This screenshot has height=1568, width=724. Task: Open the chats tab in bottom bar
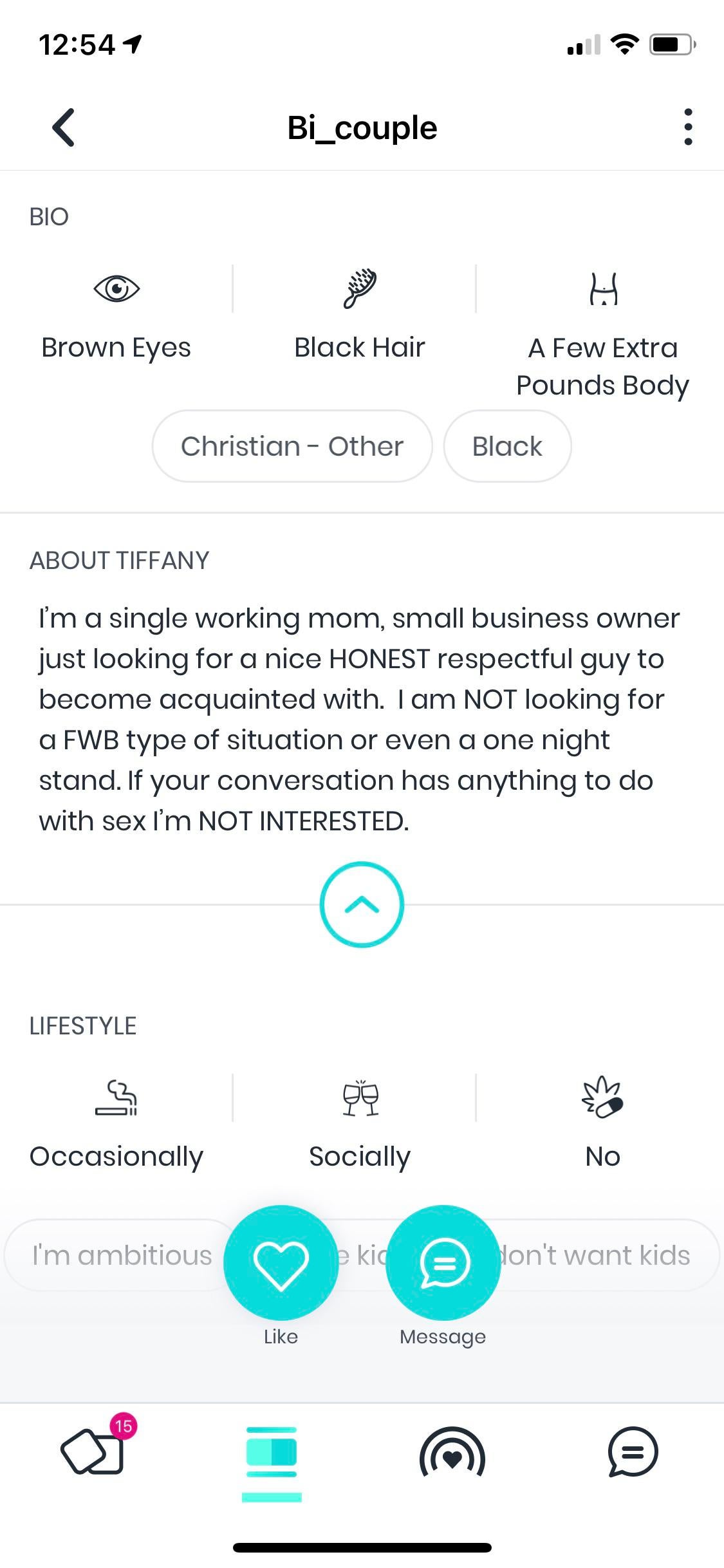coord(633,1452)
